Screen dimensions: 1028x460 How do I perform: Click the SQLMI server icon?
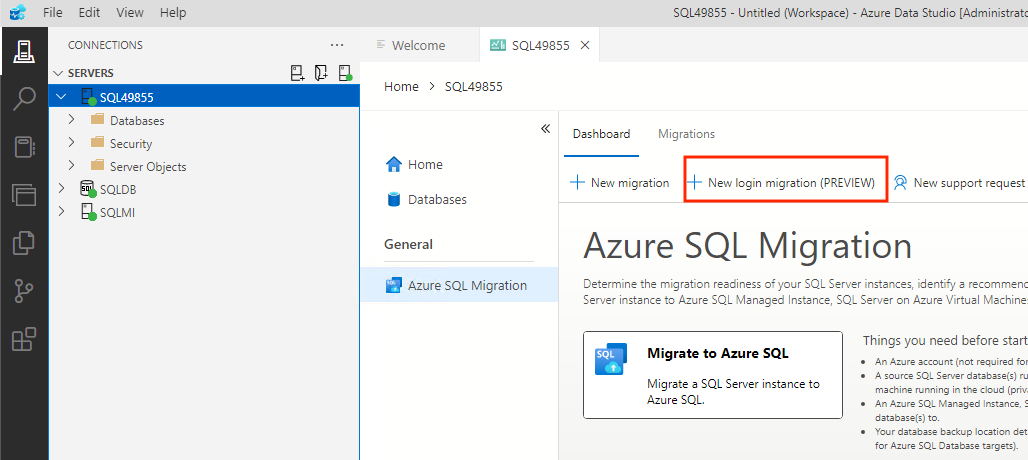coord(89,212)
